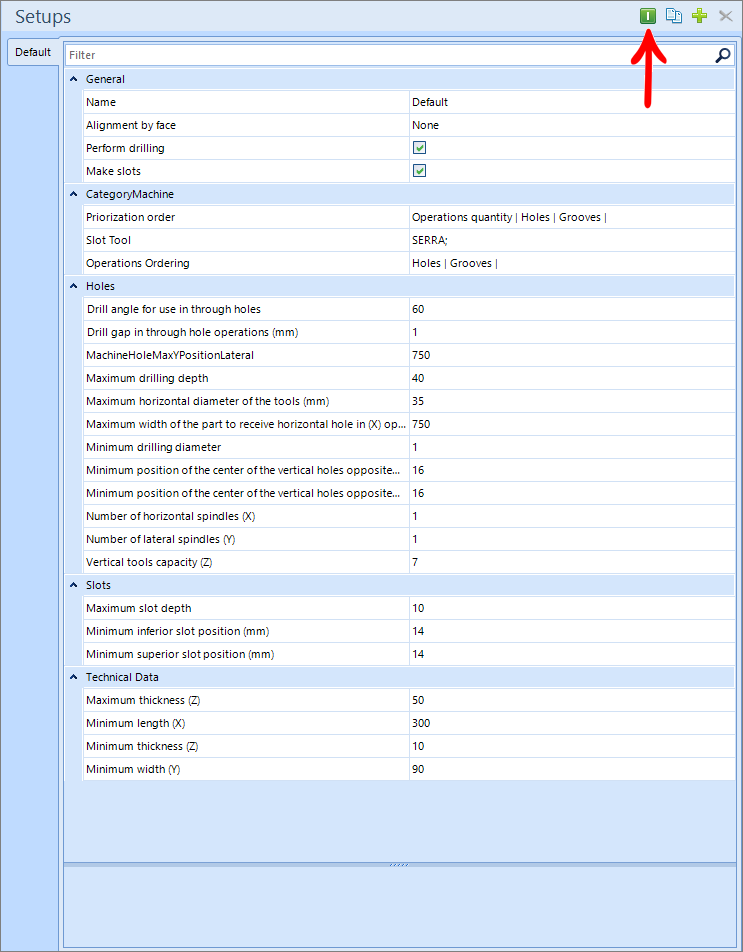743x952 pixels.
Task: Edit Slot Tool value SERRA;
Action: 572,240
